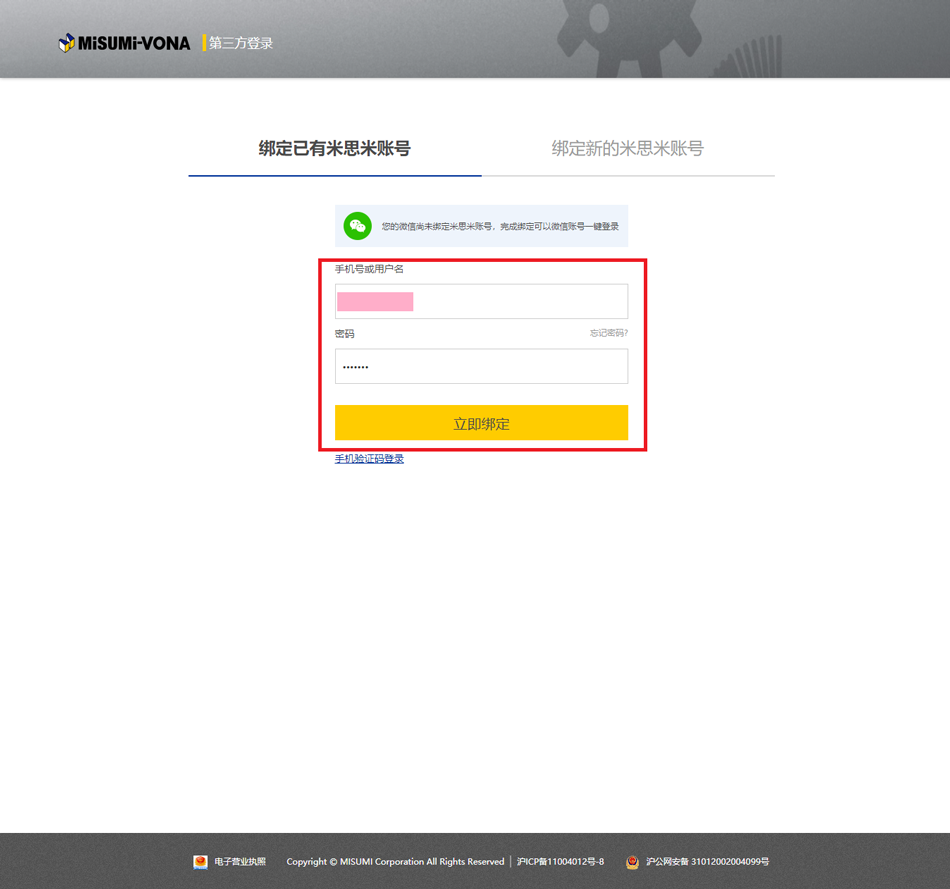Click the 沪公网安备 badge icon in footer
Screen dimensions: 950x889
click(632, 862)
